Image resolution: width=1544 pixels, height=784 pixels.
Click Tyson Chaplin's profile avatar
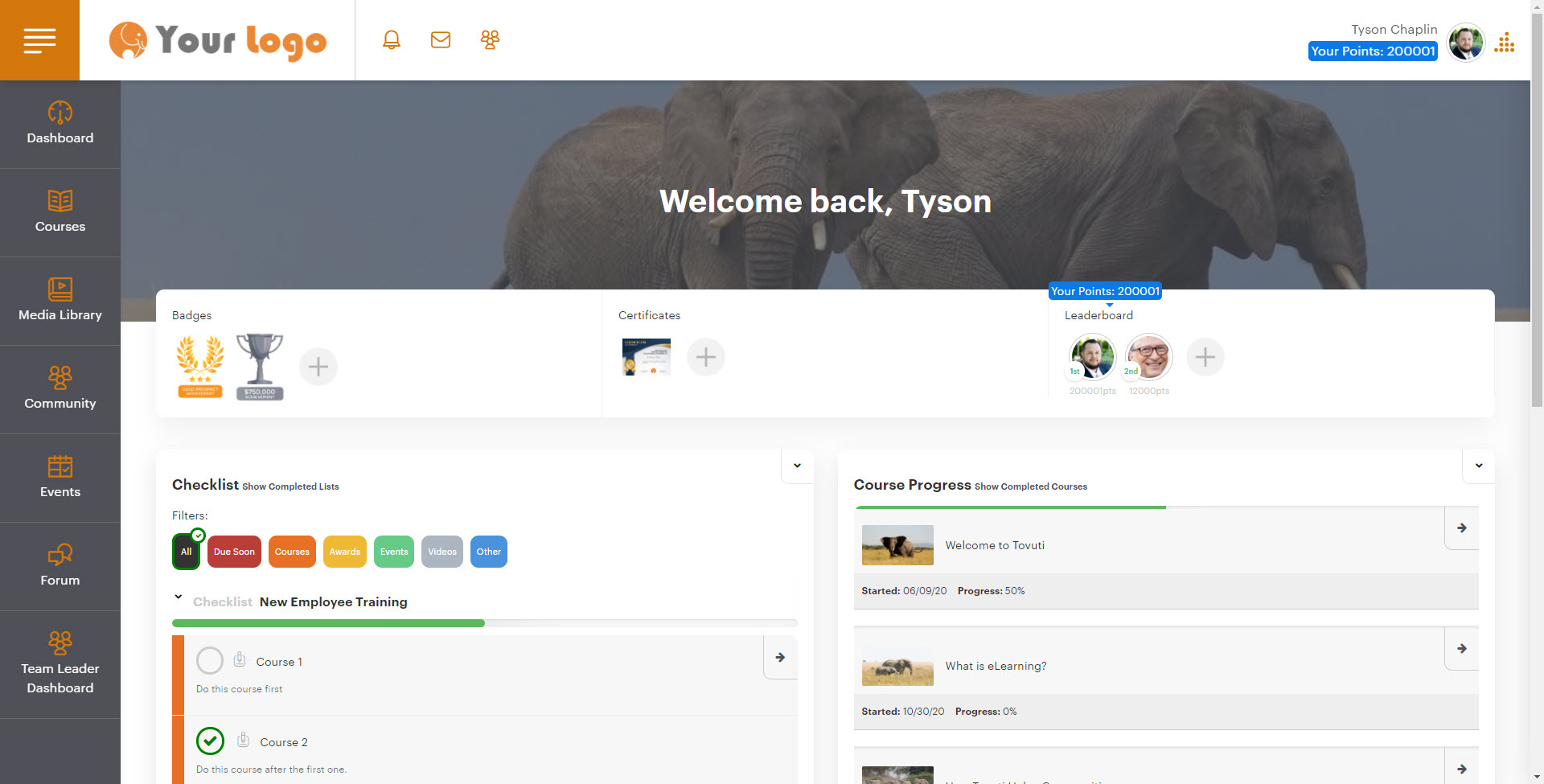point(1465,42)
